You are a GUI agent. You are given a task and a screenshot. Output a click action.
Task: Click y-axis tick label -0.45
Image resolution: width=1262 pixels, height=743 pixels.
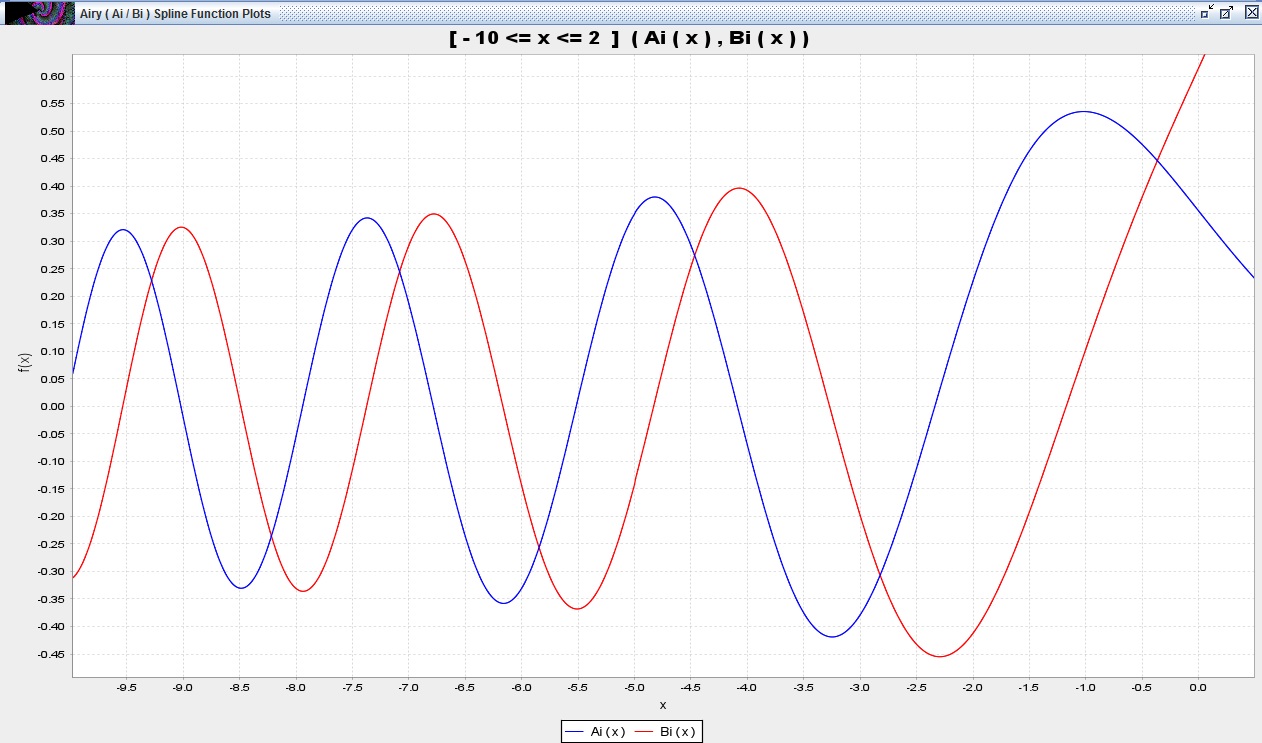click(51, 654)
